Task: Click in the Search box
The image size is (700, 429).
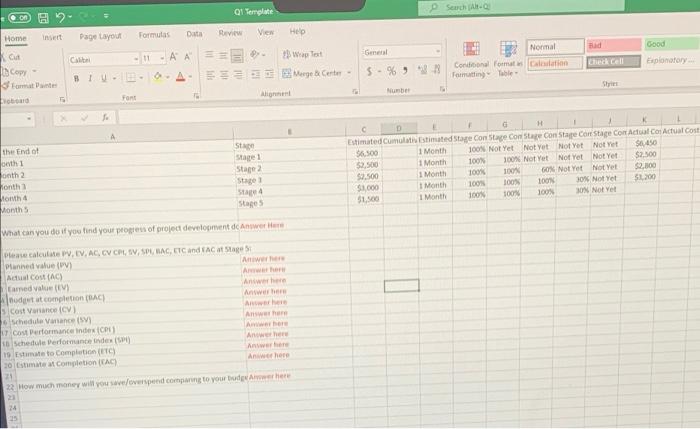Action: click(x=521, y=7)
